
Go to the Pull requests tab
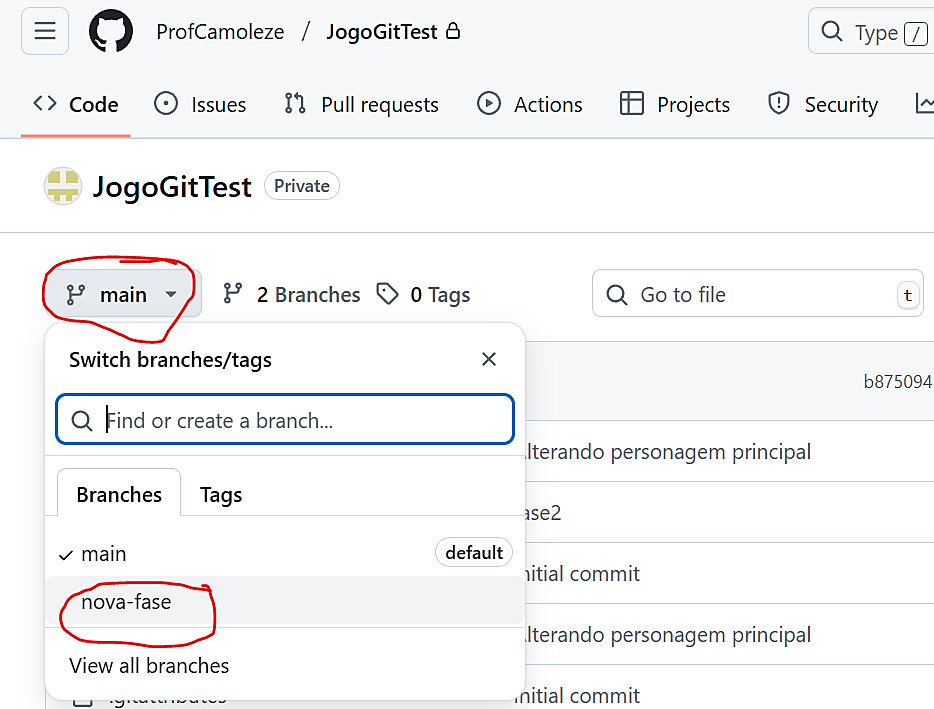361,104
